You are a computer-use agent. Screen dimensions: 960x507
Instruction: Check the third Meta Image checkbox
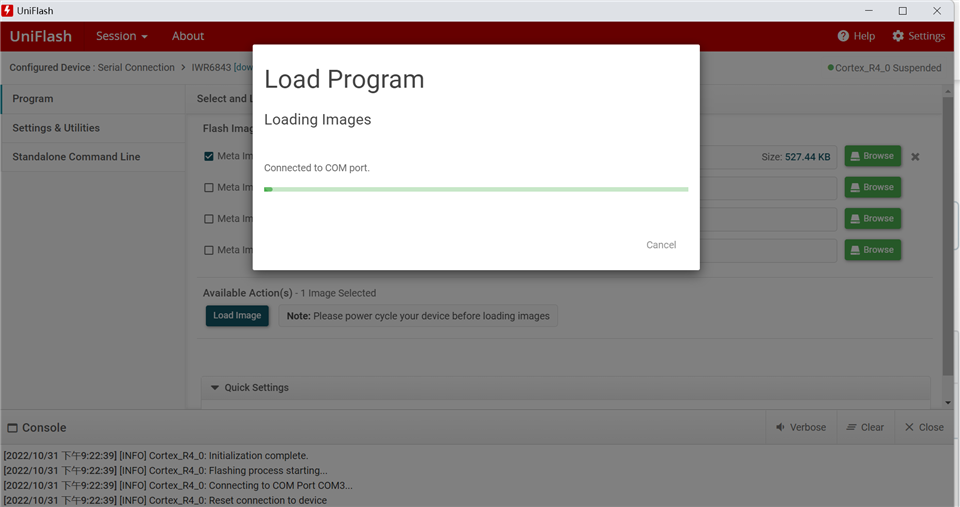209,219
